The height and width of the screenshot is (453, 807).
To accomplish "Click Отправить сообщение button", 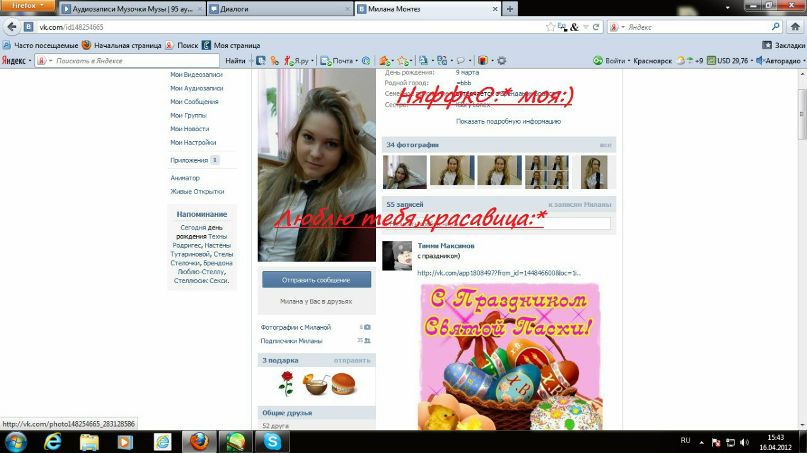I will [x=316, y=280].
